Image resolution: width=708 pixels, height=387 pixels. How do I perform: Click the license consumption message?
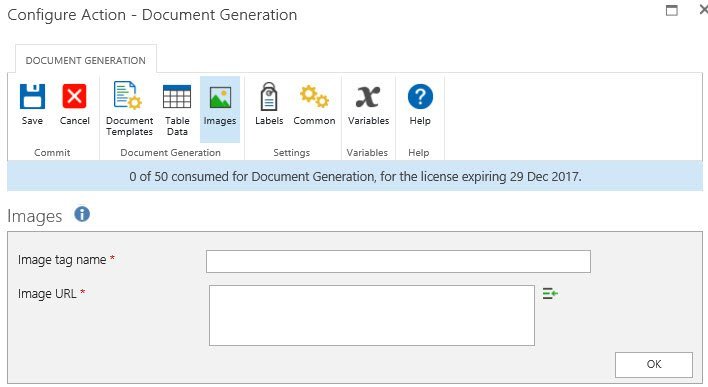[355, 177]
